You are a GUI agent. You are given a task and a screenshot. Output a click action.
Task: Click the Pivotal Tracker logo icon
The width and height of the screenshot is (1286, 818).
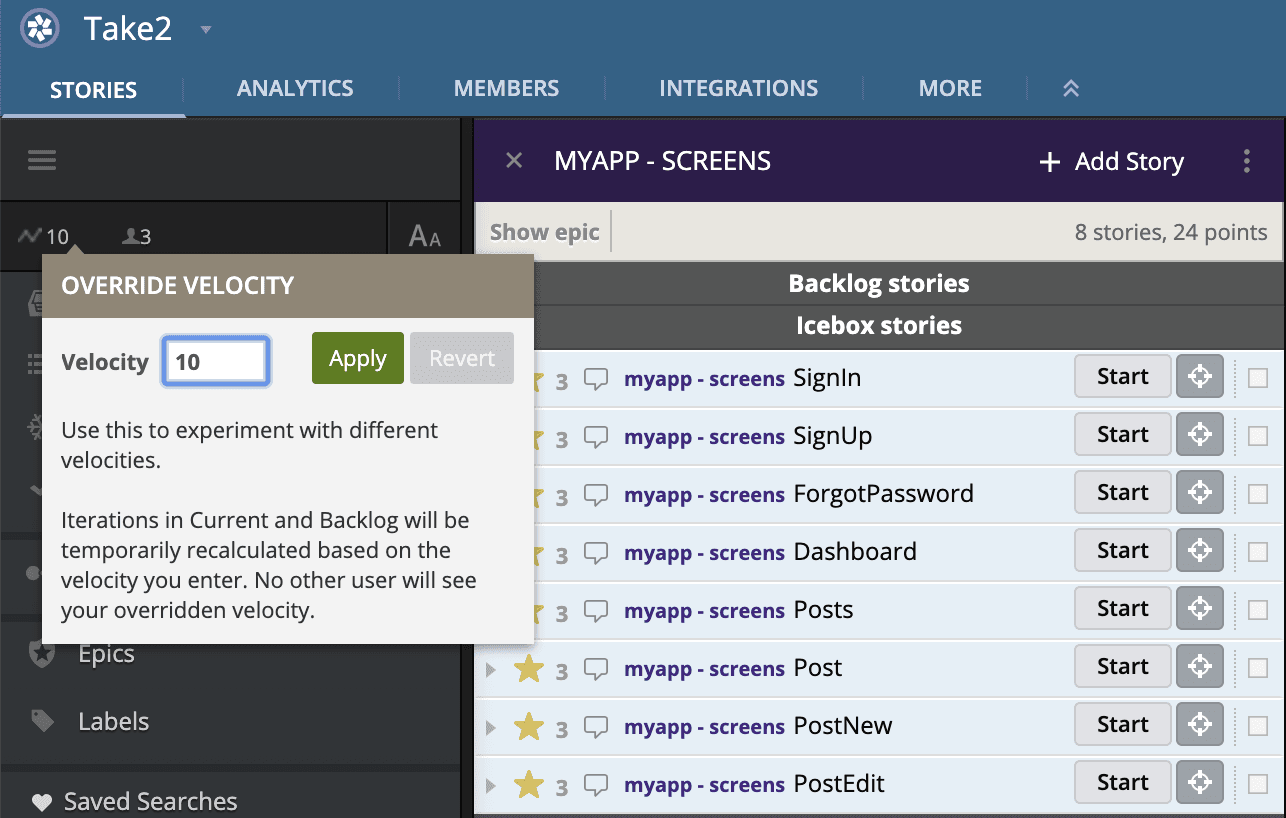tap(40, 28)
